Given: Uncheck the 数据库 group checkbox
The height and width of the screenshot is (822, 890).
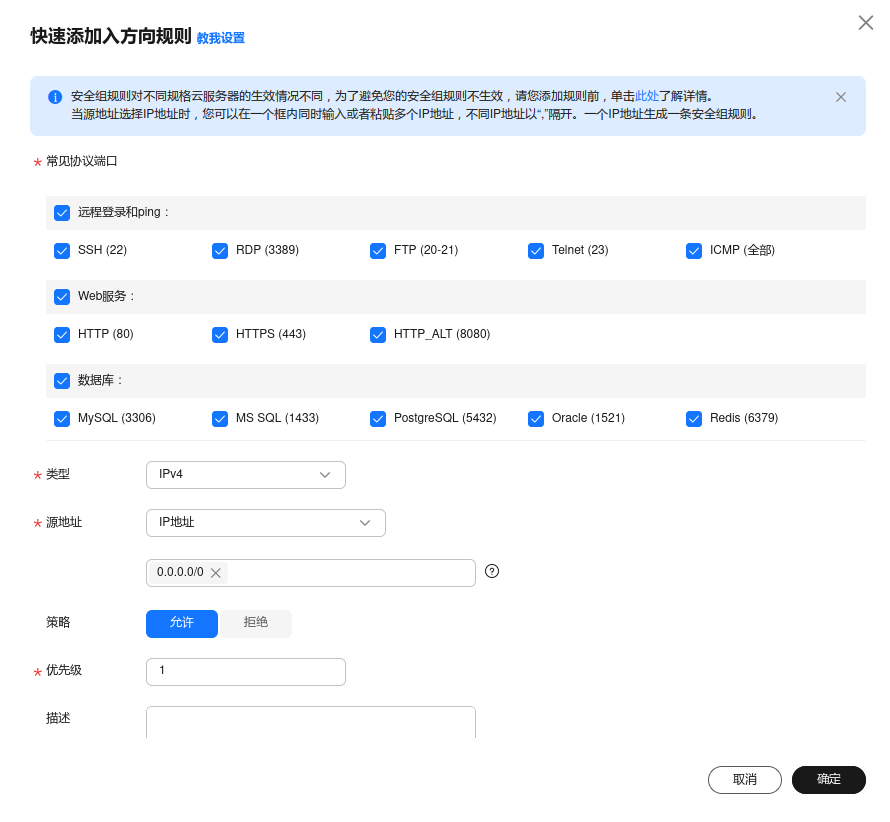Looking at the screenshot, I should [x=62, y=380].
